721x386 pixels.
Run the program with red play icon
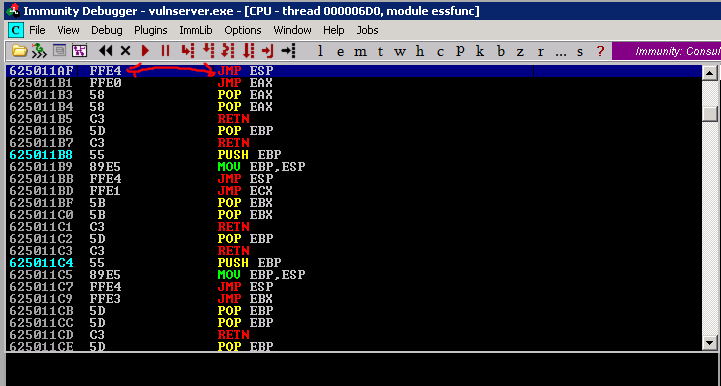145,51
